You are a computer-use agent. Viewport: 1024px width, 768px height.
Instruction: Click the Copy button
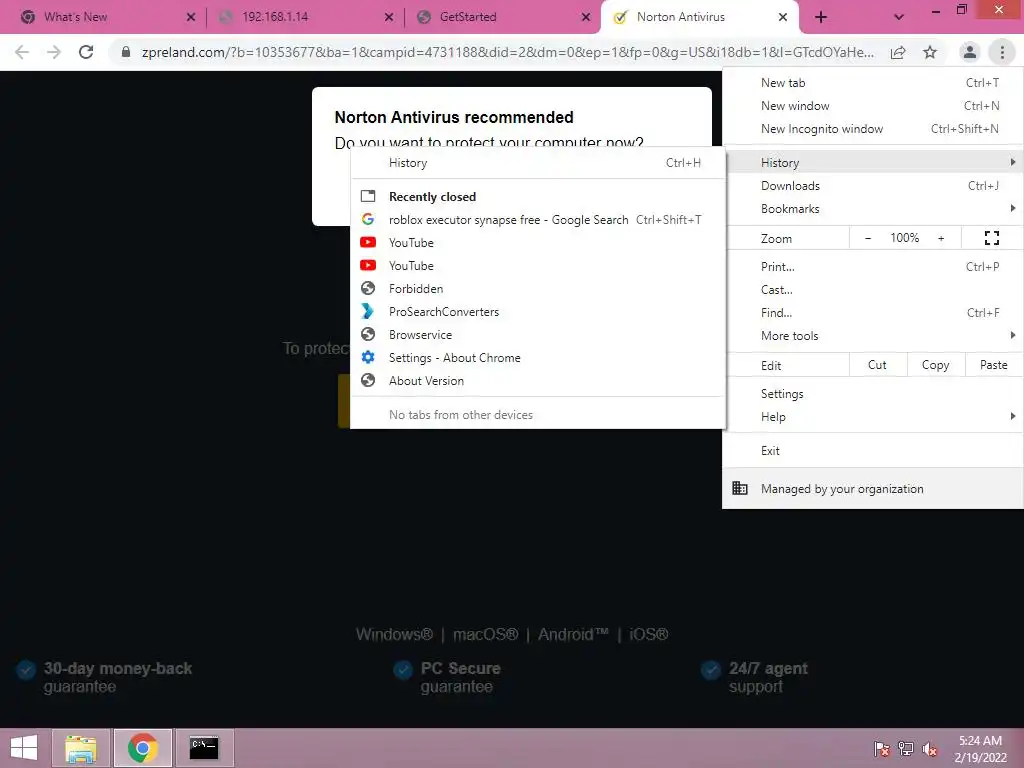pyautogui.click(x=935, y=365)
